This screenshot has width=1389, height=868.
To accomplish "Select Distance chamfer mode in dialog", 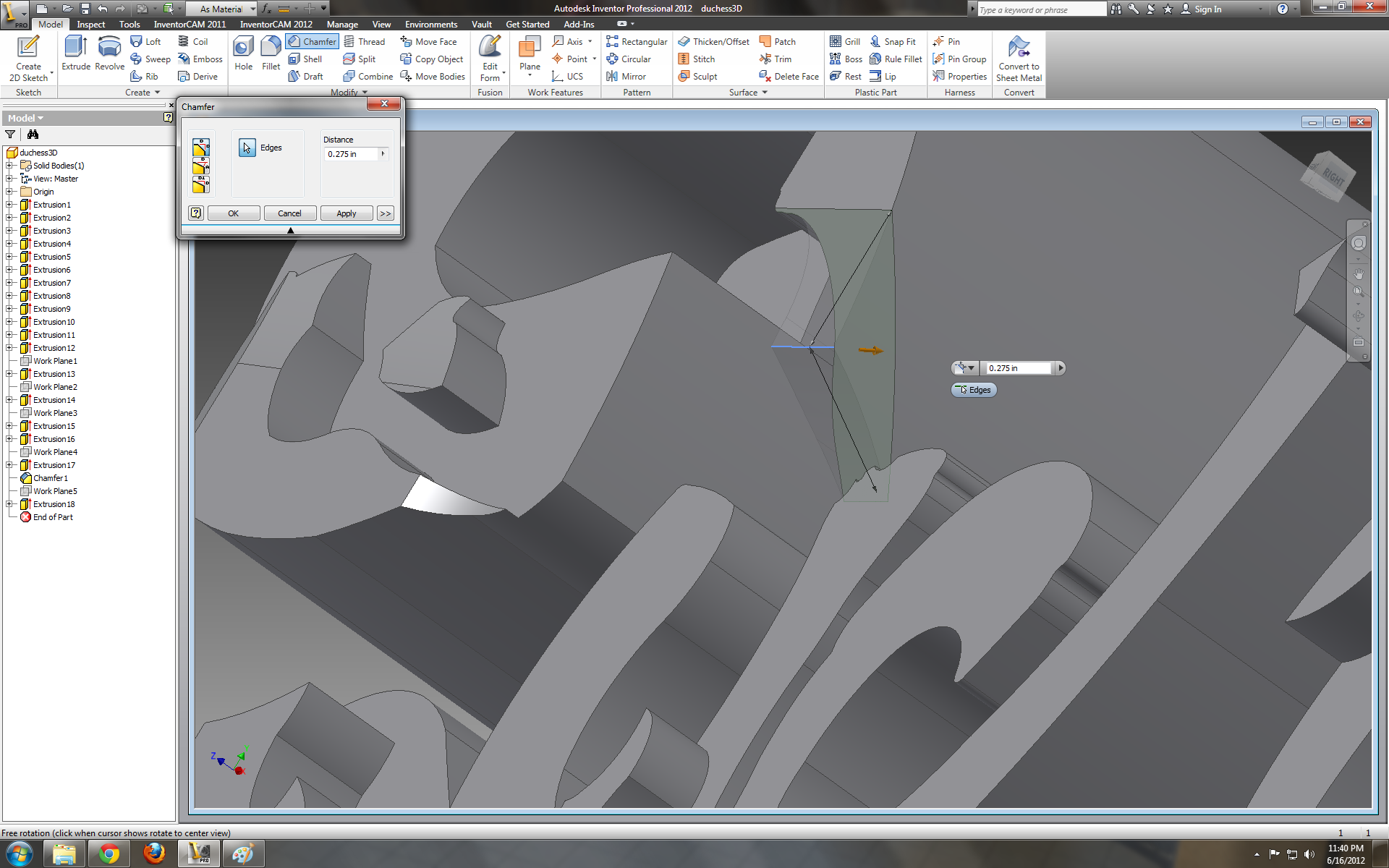I will [x=201, y=148].
